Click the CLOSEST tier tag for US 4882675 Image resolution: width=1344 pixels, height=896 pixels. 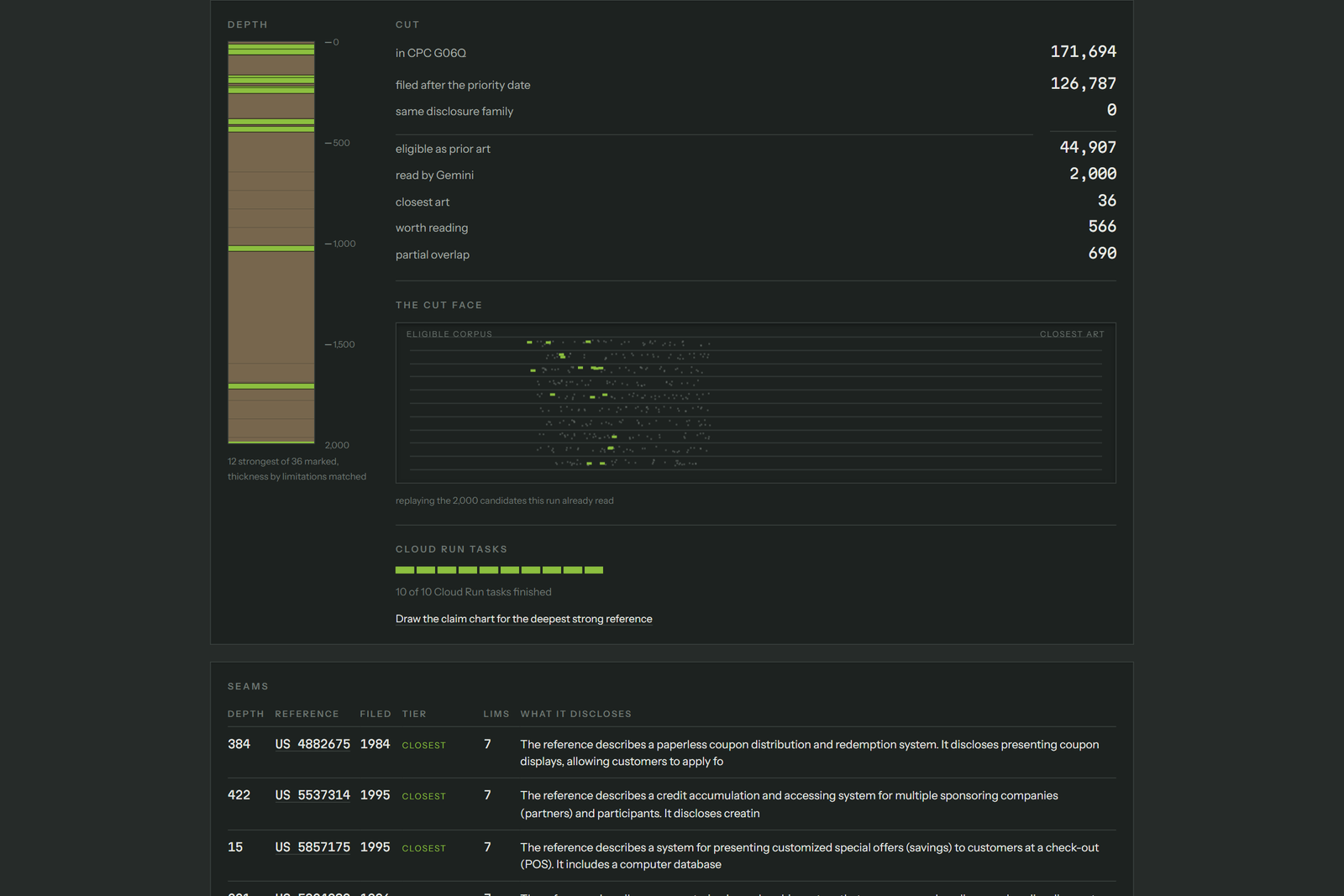tap(423, 746)
